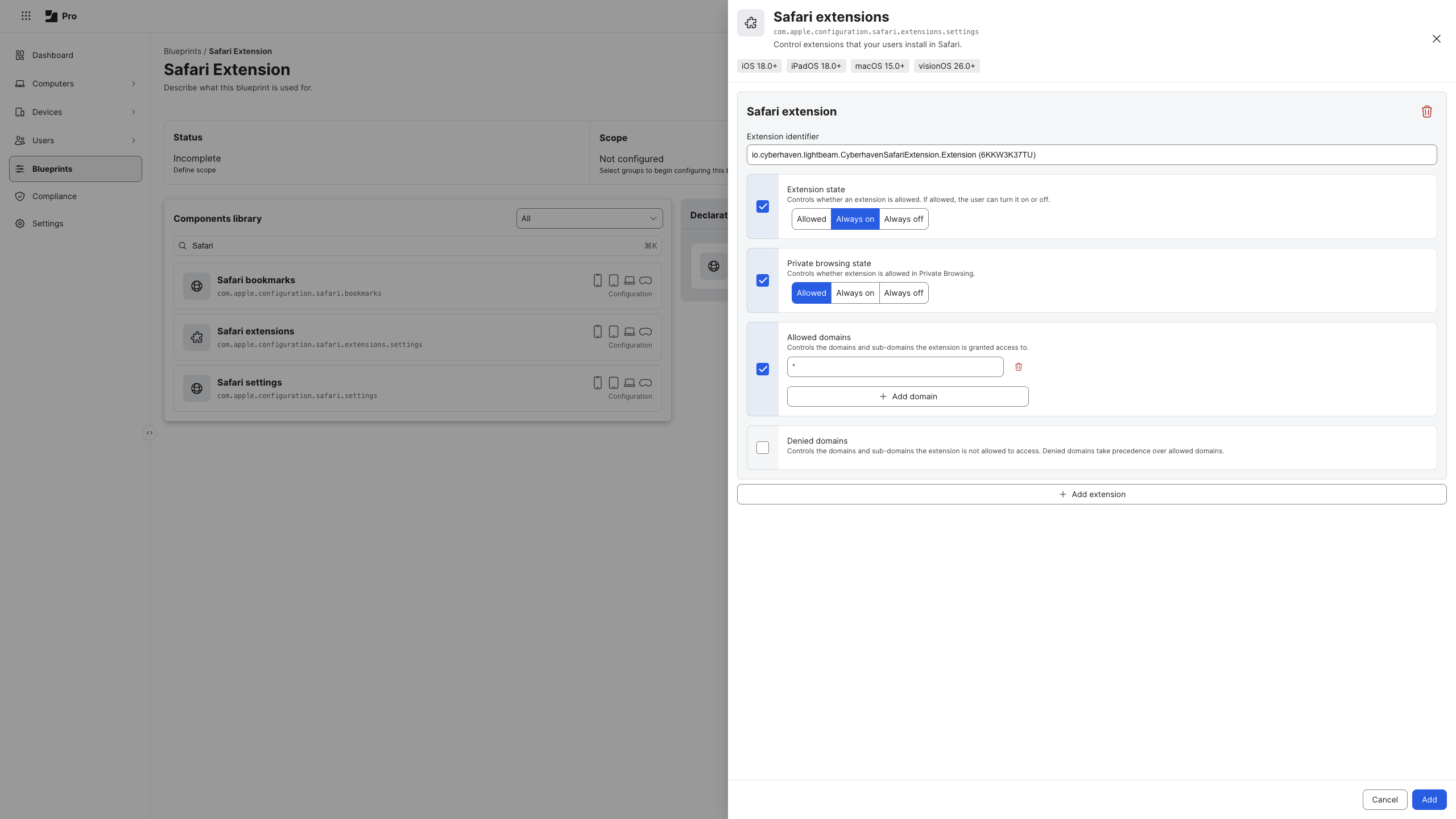The height and width of the screenshot is (819, 1456).
Task: Uncheck the Extension state checkbox
Action: 763,206
